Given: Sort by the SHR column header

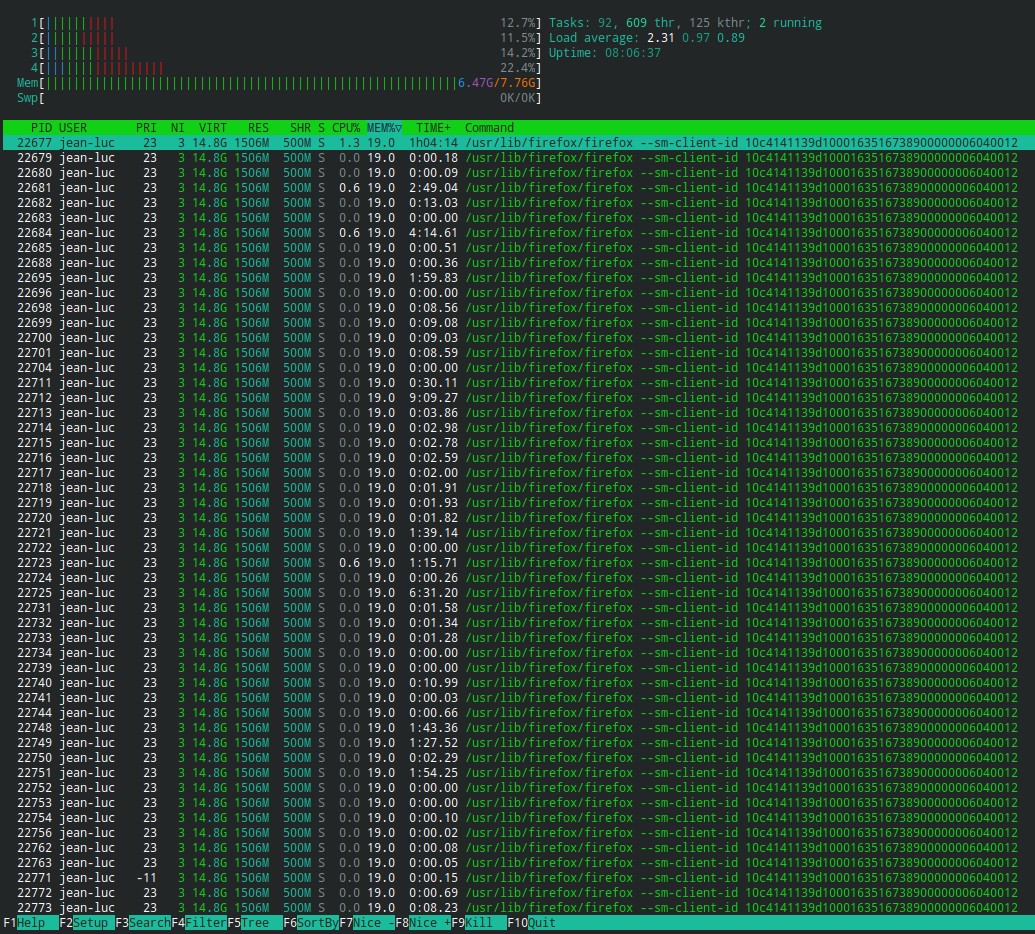Looking at the screenshot, I should [x=300, y=127].
